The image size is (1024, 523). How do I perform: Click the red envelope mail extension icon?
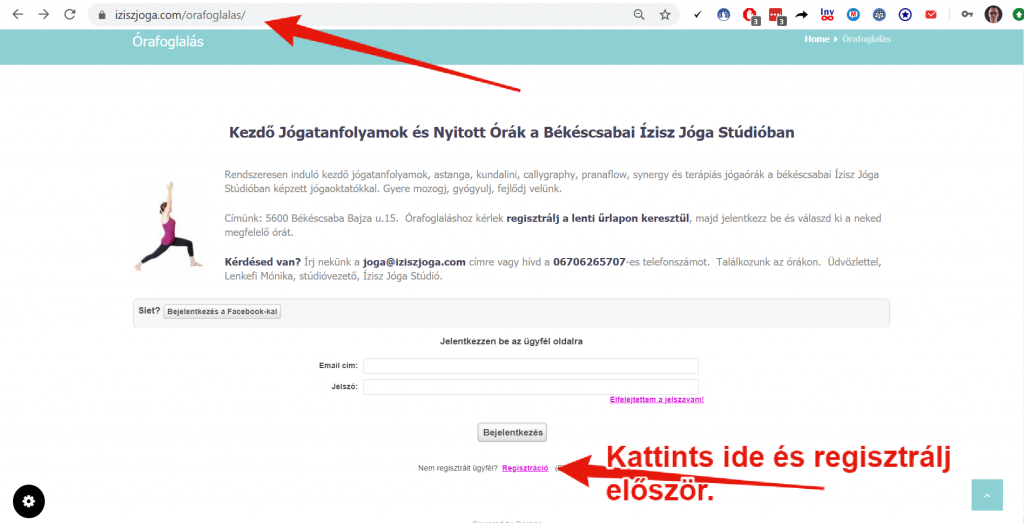point(931,15)
